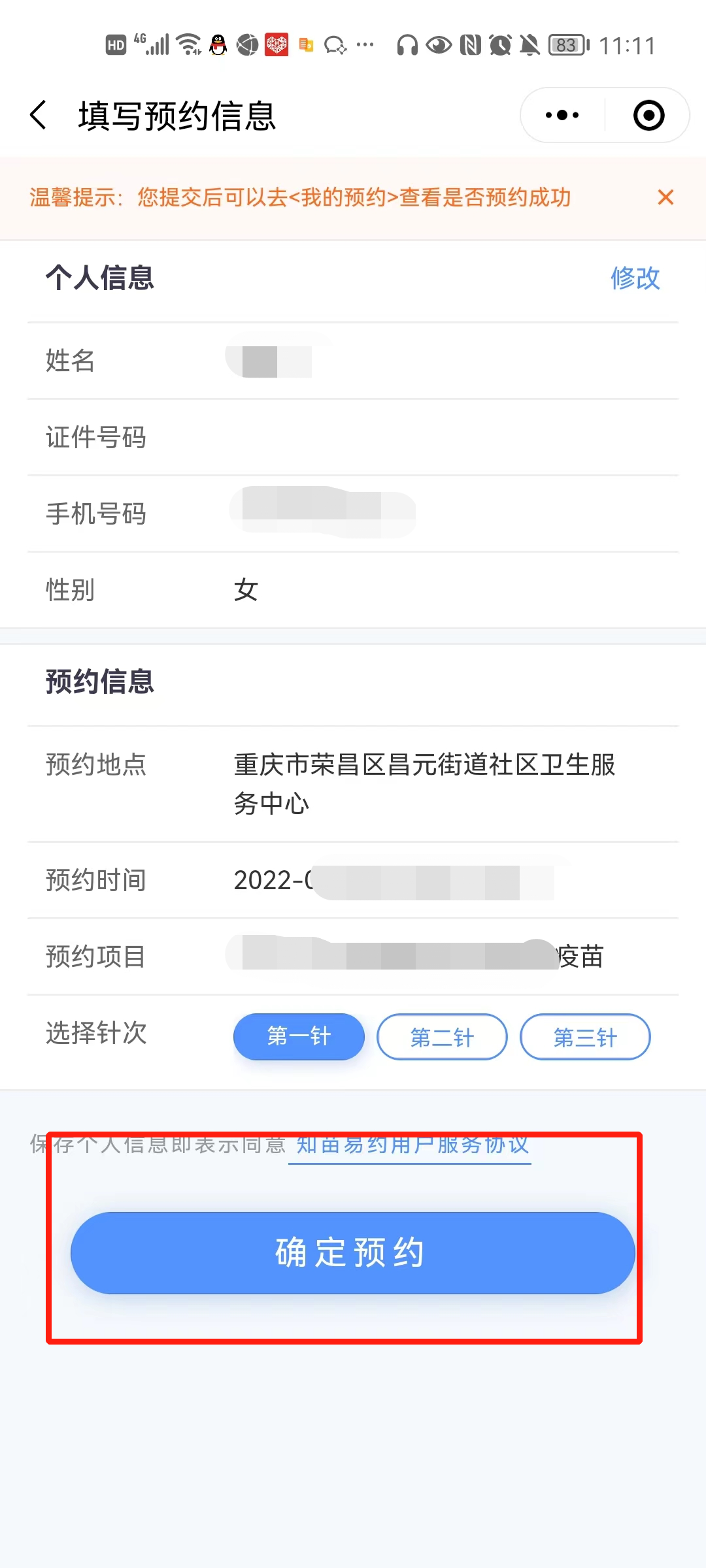Click 修改 to edit personal info

pyautogui.click(x=635, y=278)
